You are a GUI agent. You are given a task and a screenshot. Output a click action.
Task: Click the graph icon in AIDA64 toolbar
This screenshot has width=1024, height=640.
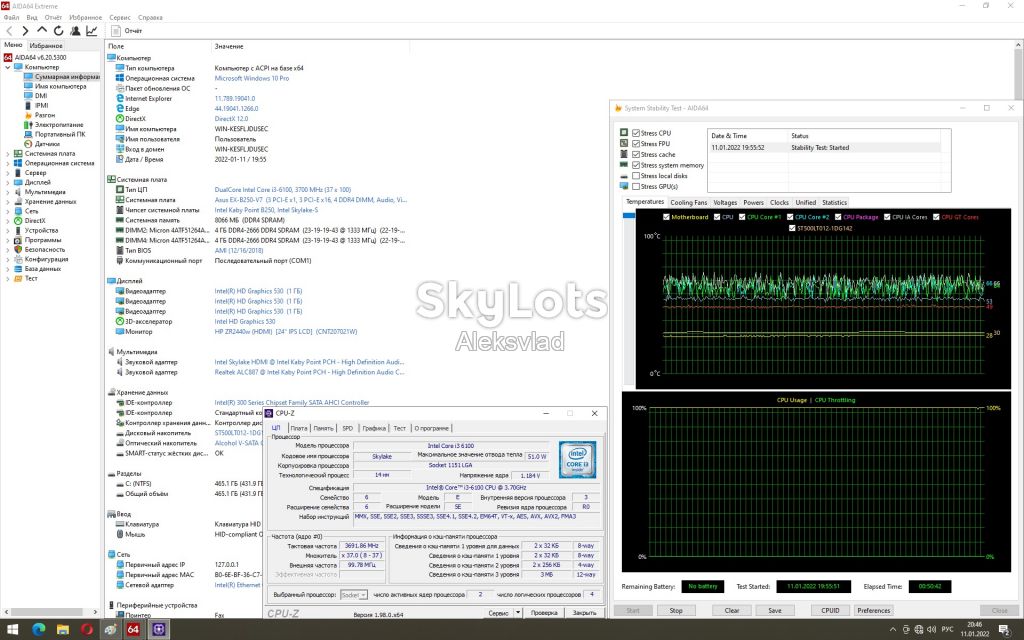click(91, 31)
